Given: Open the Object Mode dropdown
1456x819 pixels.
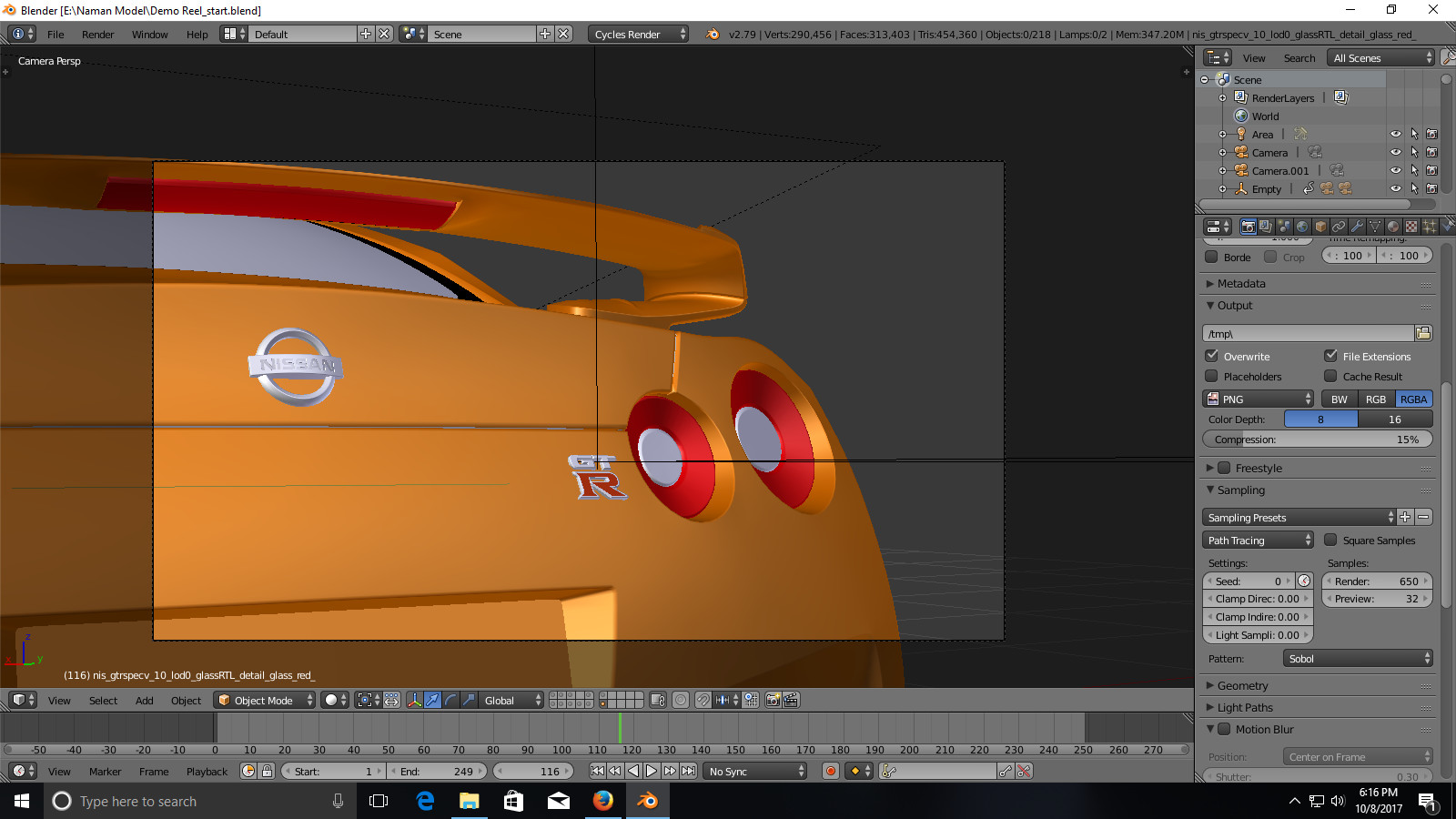Looking at the screenshot, I should pos(265,700).
